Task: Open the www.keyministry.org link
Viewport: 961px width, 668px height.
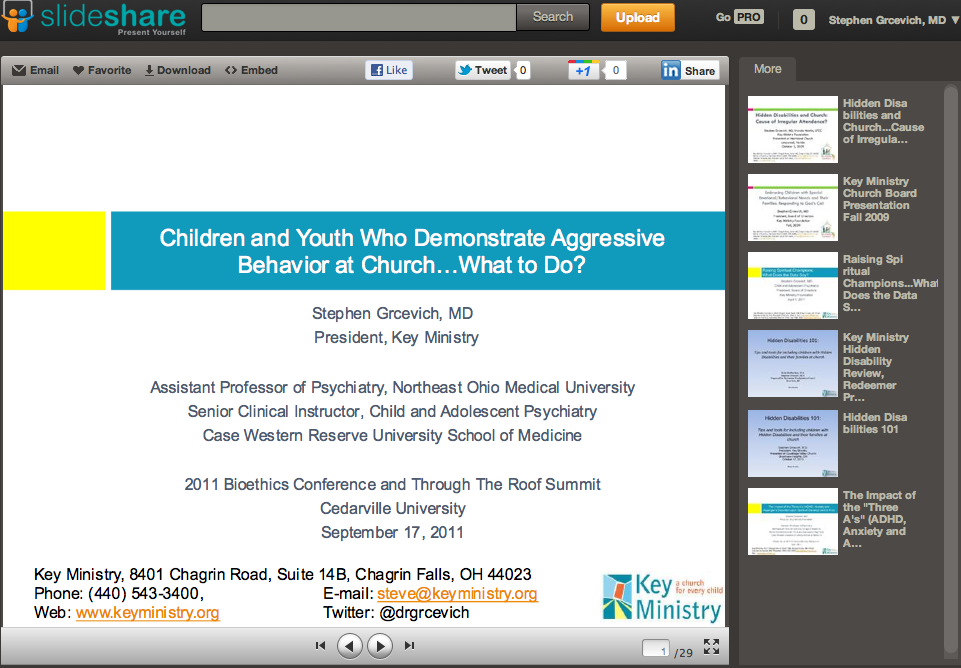Action: tap(147, 612)
